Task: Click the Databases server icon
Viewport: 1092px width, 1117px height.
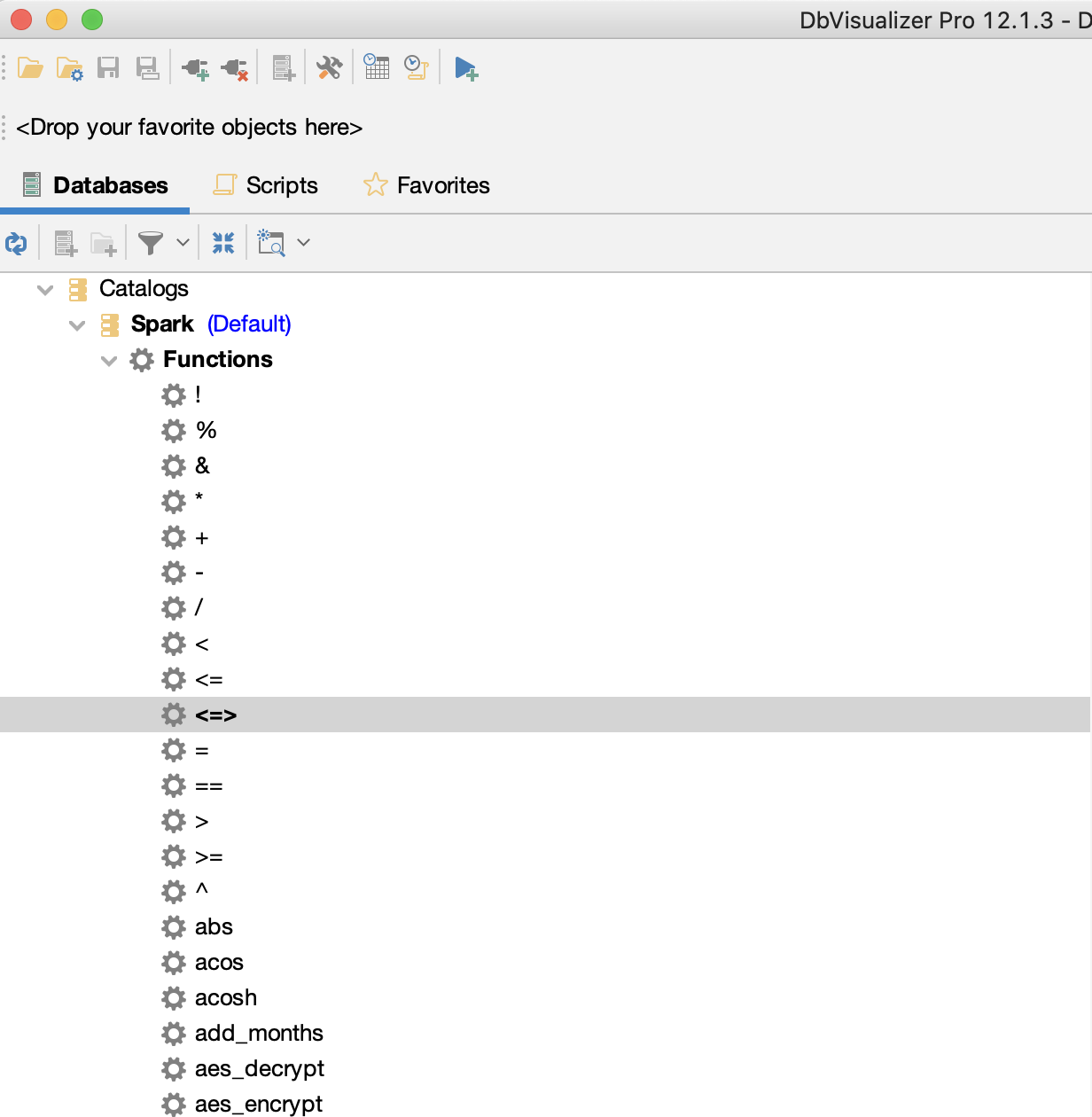Action: click(32, 184)
